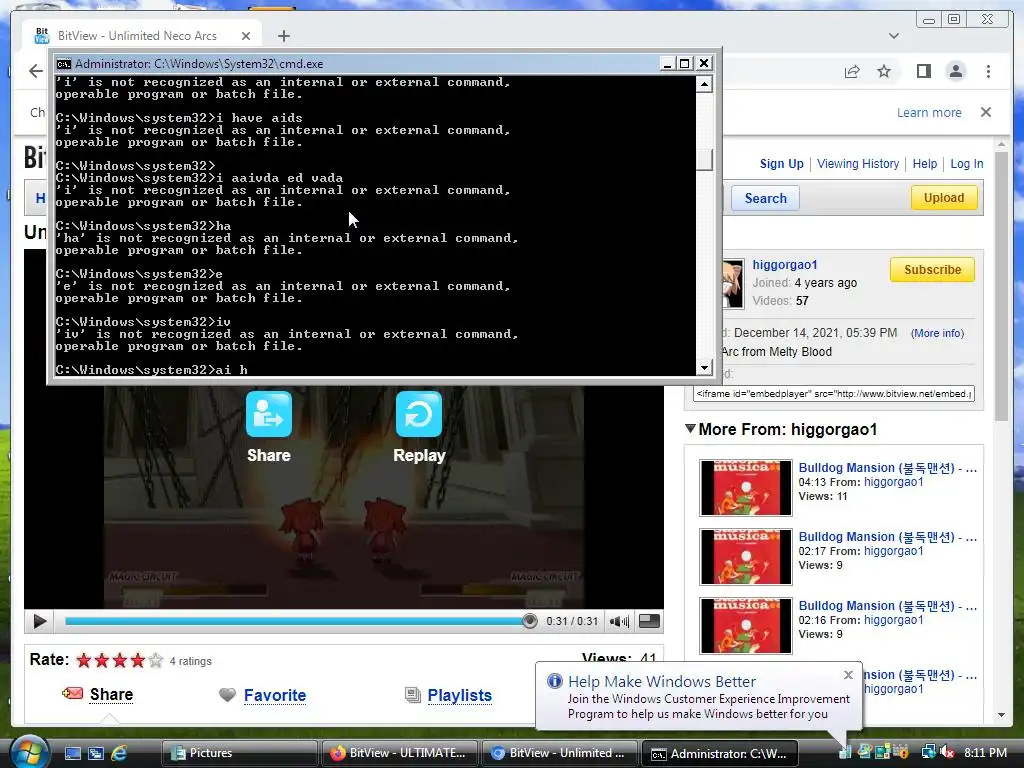
Task: Click higgorgao1 avatar thumbnail
Action: point(732,284)
